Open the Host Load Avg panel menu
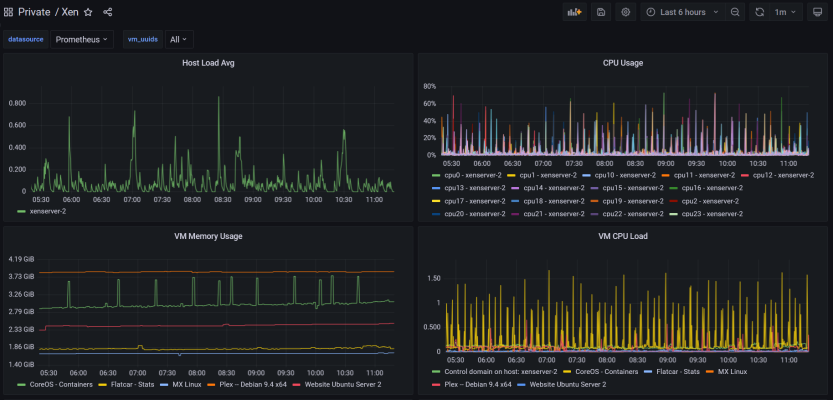Image resolution: width=833 pixels, height=400 pixels. tap(208, 63)
